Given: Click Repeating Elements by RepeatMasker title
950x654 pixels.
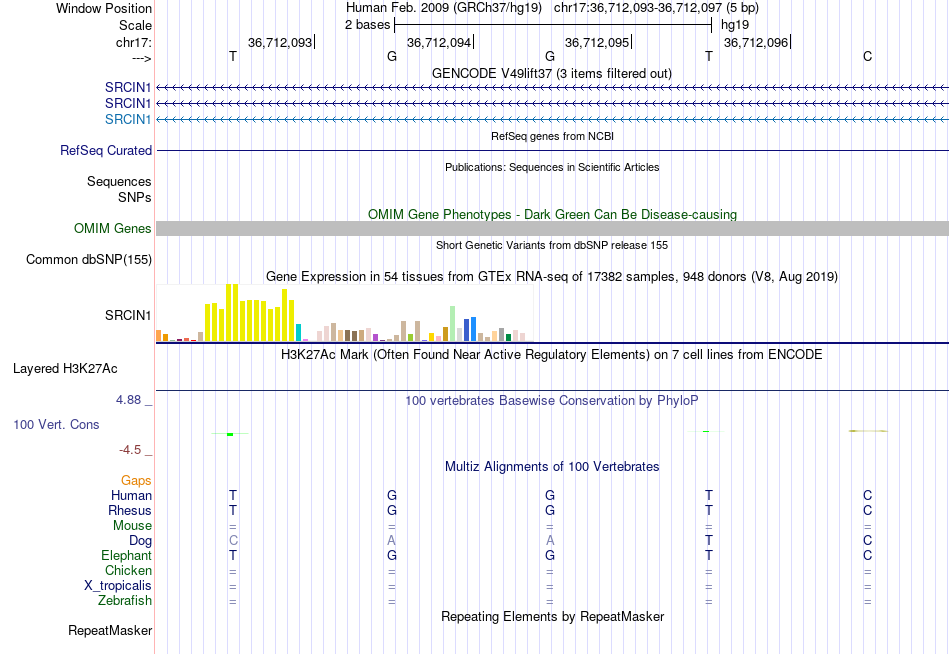Looking at the screenshot, I should [x=552, y=616].
